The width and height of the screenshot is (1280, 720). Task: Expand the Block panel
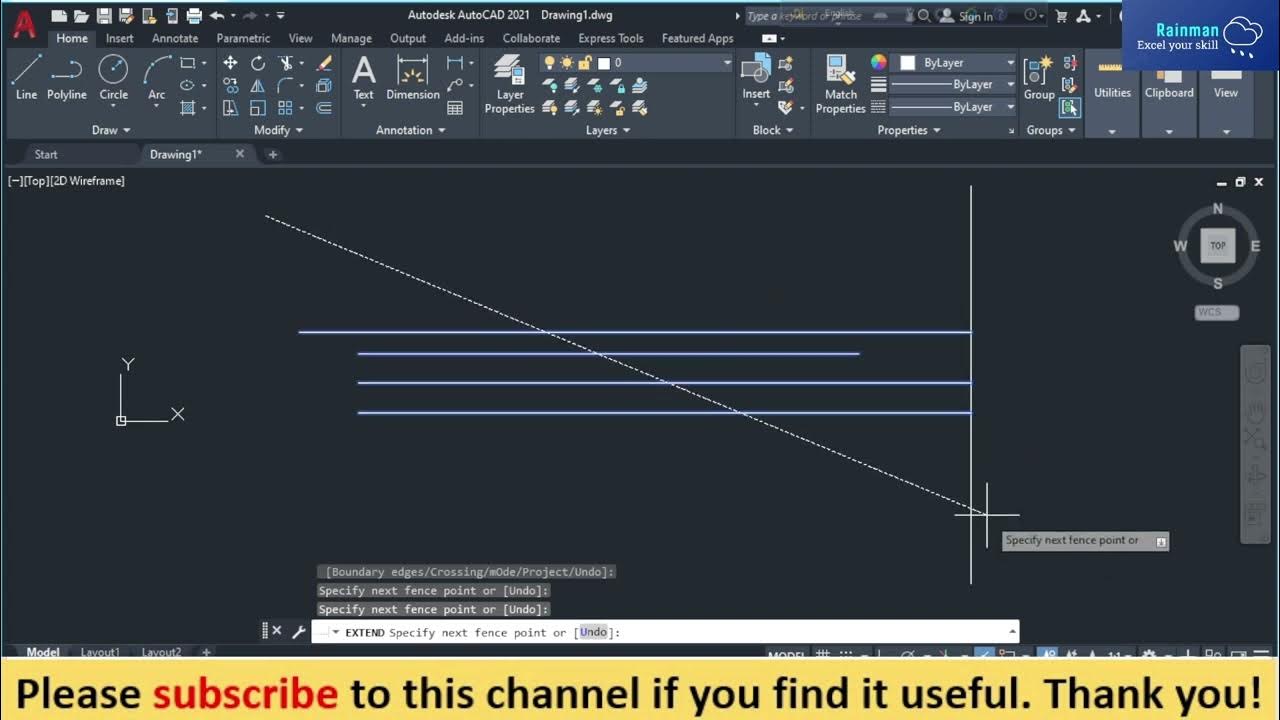pyautogui.click(x=773, y=130)
